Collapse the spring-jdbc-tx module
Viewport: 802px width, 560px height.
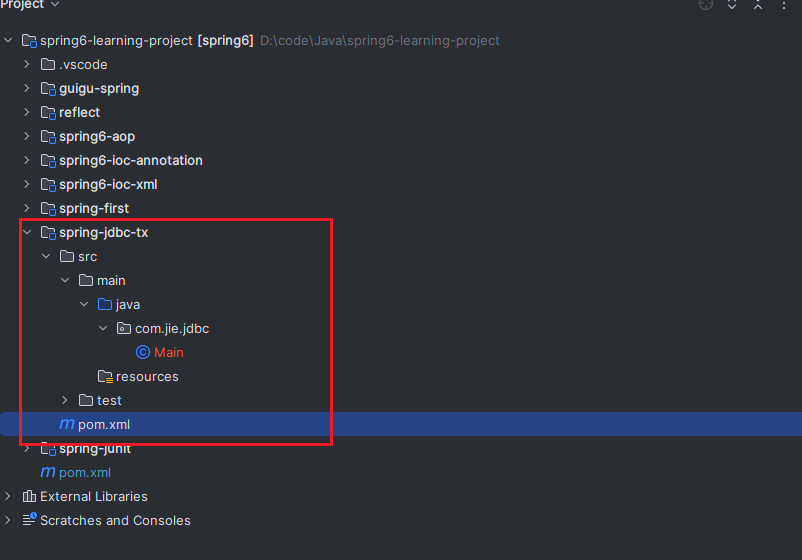pyautogui.click(x=27, y=232)
